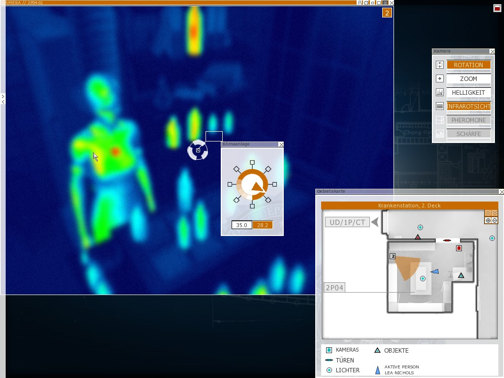Click the arrow next to UD/1P/CT
This screenshot has height=378, width=504.
pos(375,222)
